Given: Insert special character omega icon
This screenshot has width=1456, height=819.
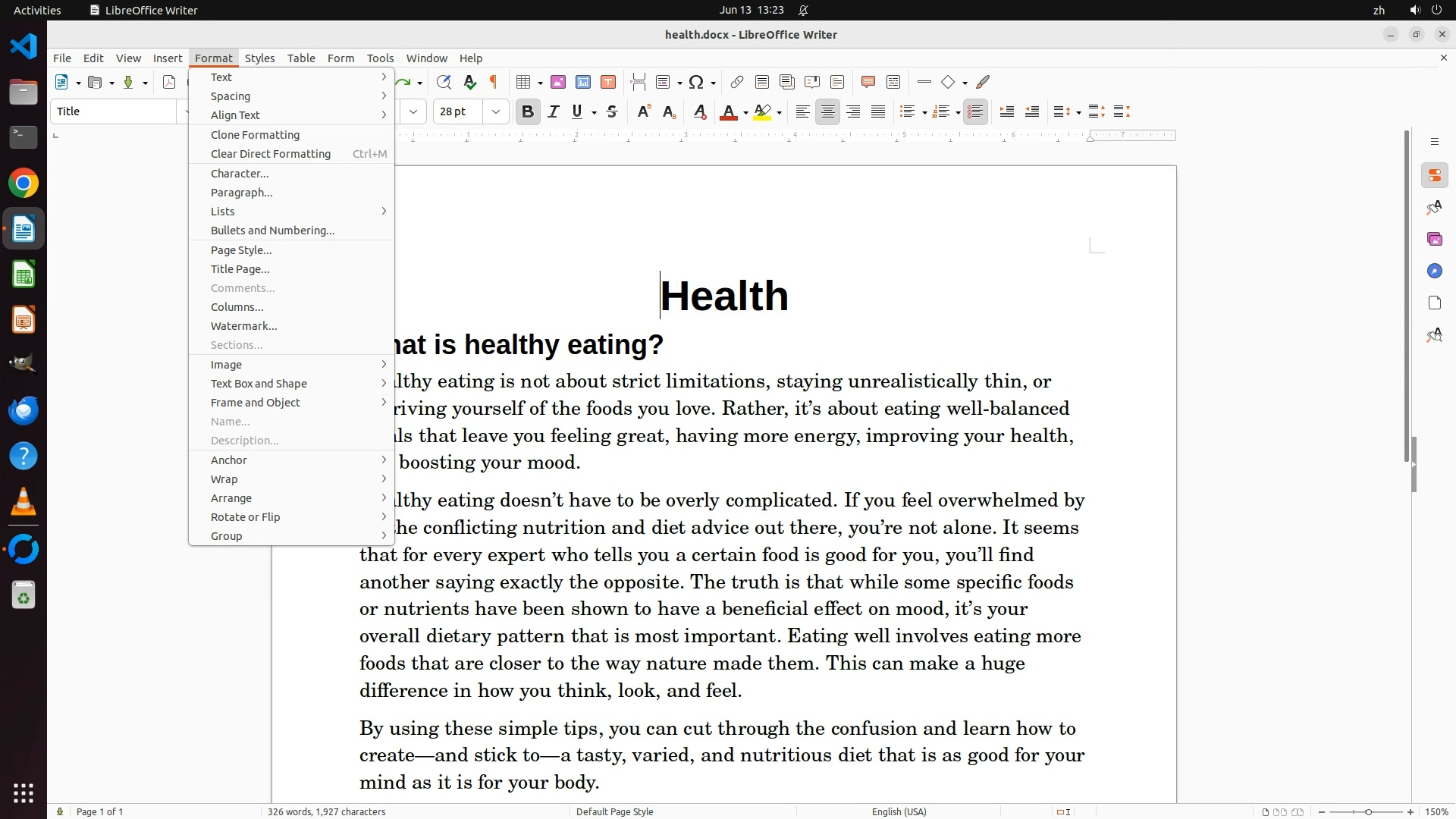Looking at the screenshot, I should coord(695,82).
